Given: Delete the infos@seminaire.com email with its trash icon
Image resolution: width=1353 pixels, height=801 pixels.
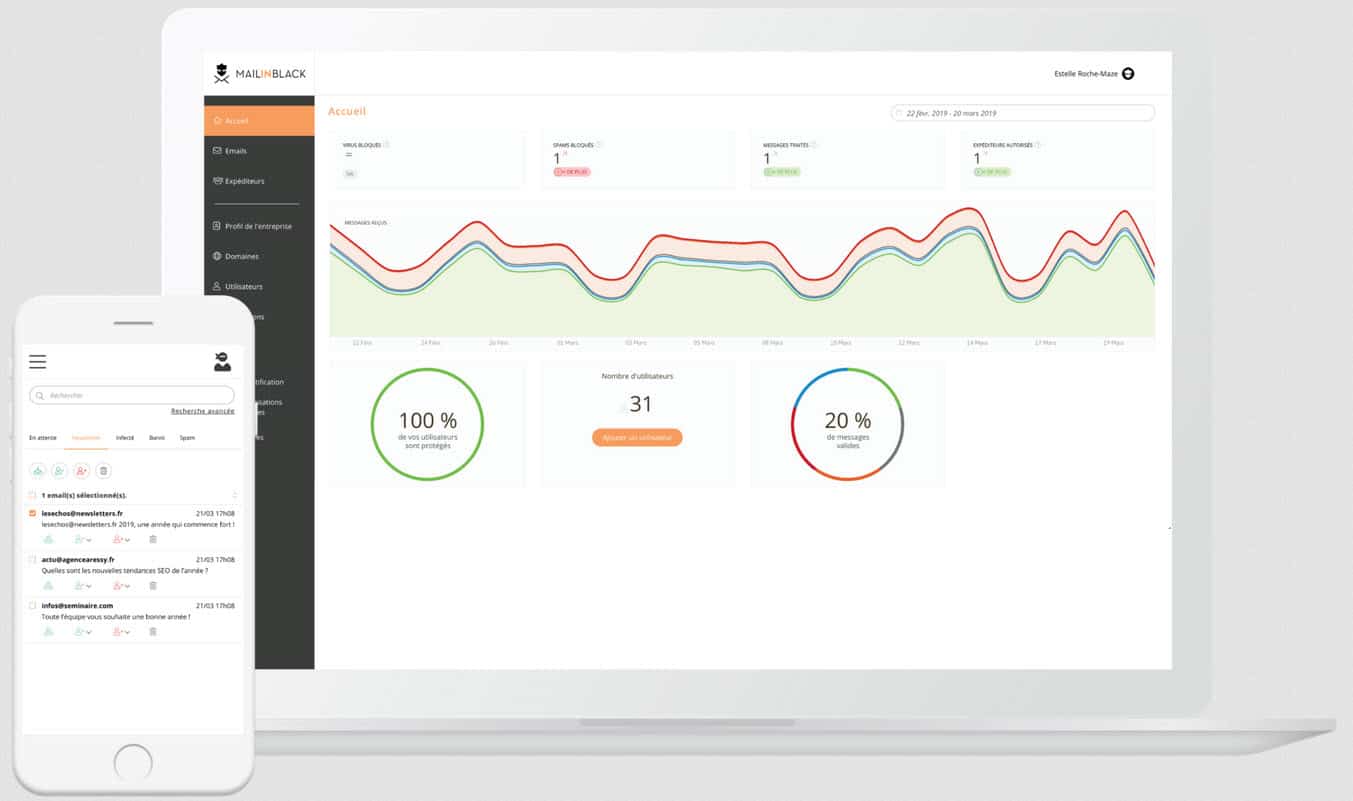Looking at the screenshot, I should click(x=153, y=631).
